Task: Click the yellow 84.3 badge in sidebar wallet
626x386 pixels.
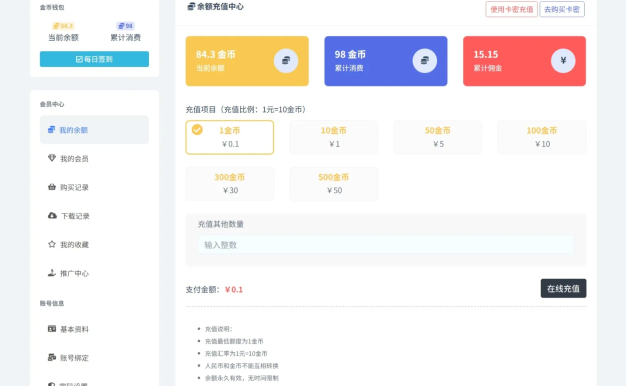Action: [x=63, y=26]
